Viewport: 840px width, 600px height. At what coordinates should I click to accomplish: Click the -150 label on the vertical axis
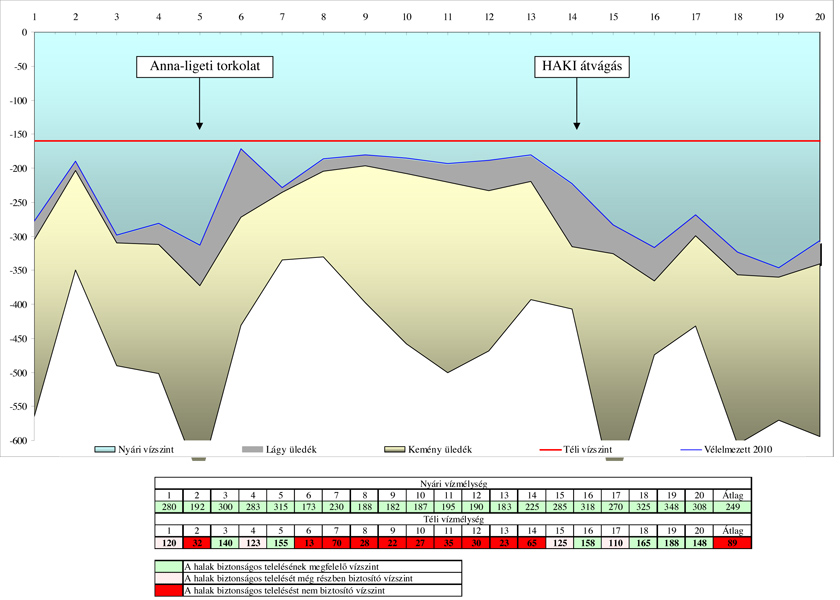tap(17, 134)
